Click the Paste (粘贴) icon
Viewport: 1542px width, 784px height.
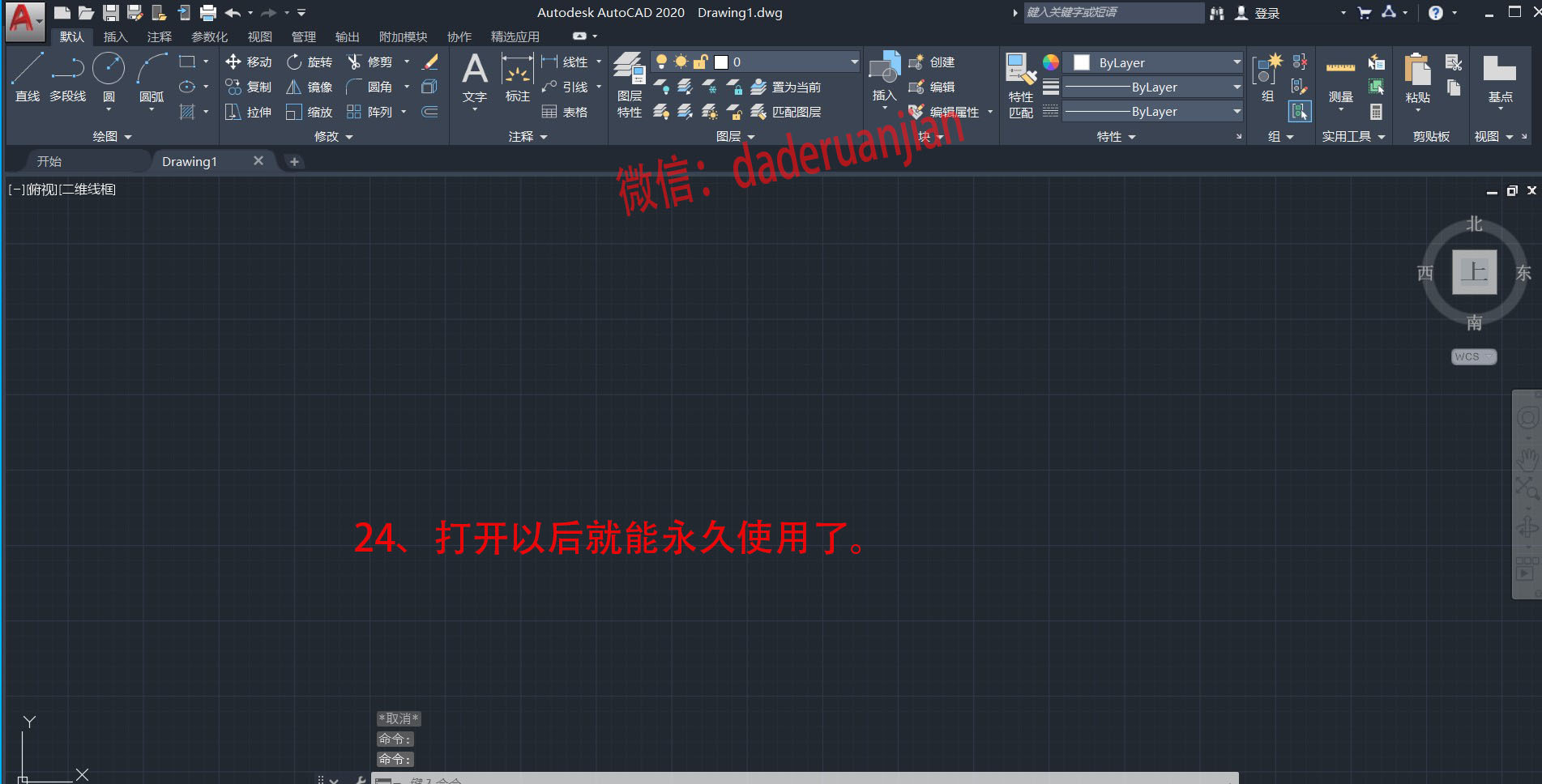[1417, 78]
